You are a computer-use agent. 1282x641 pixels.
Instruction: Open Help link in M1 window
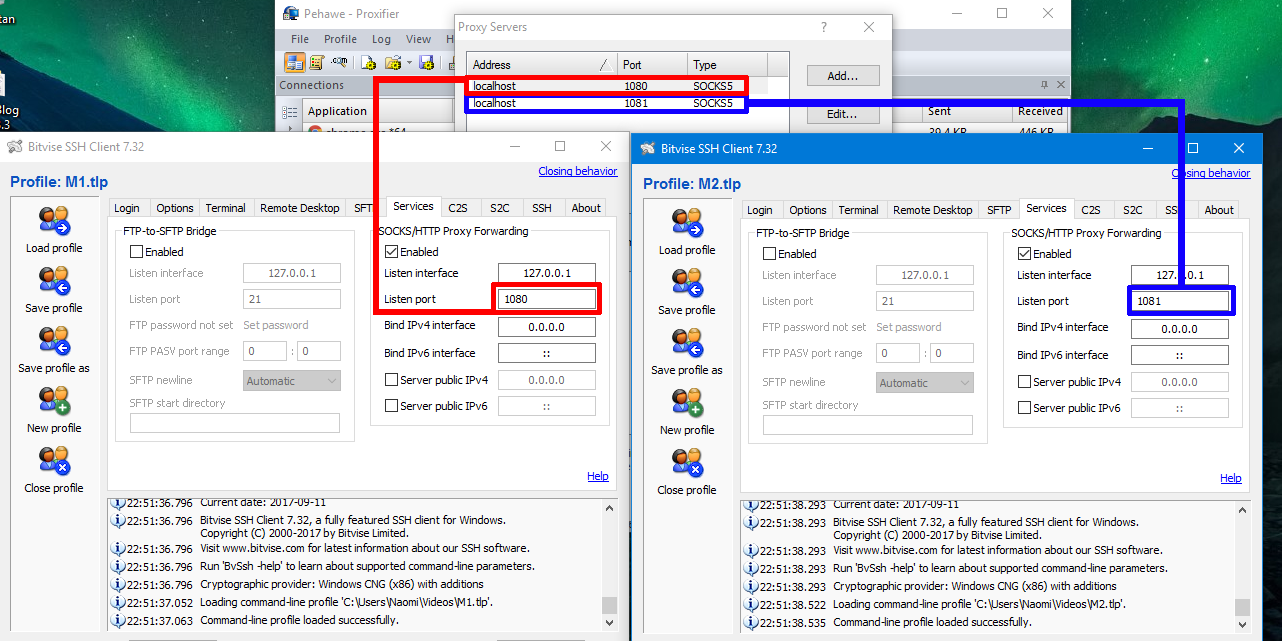tap(598, 476)
